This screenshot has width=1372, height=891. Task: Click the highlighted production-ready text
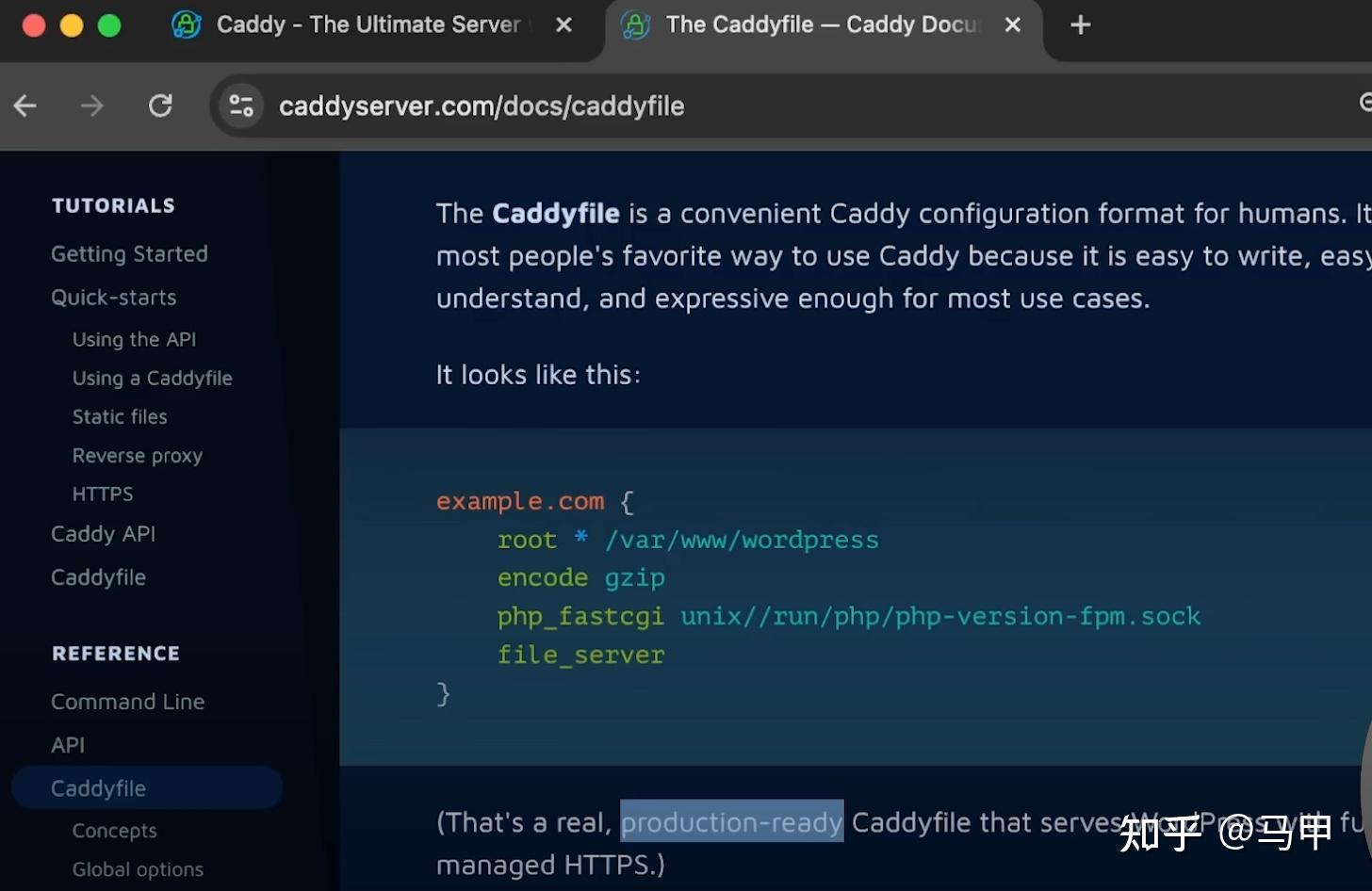coord(731,821)
